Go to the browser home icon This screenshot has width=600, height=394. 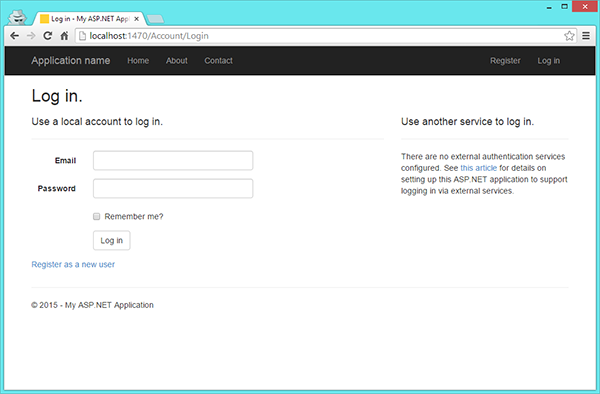pyautogui.click(x=64, y=36)
